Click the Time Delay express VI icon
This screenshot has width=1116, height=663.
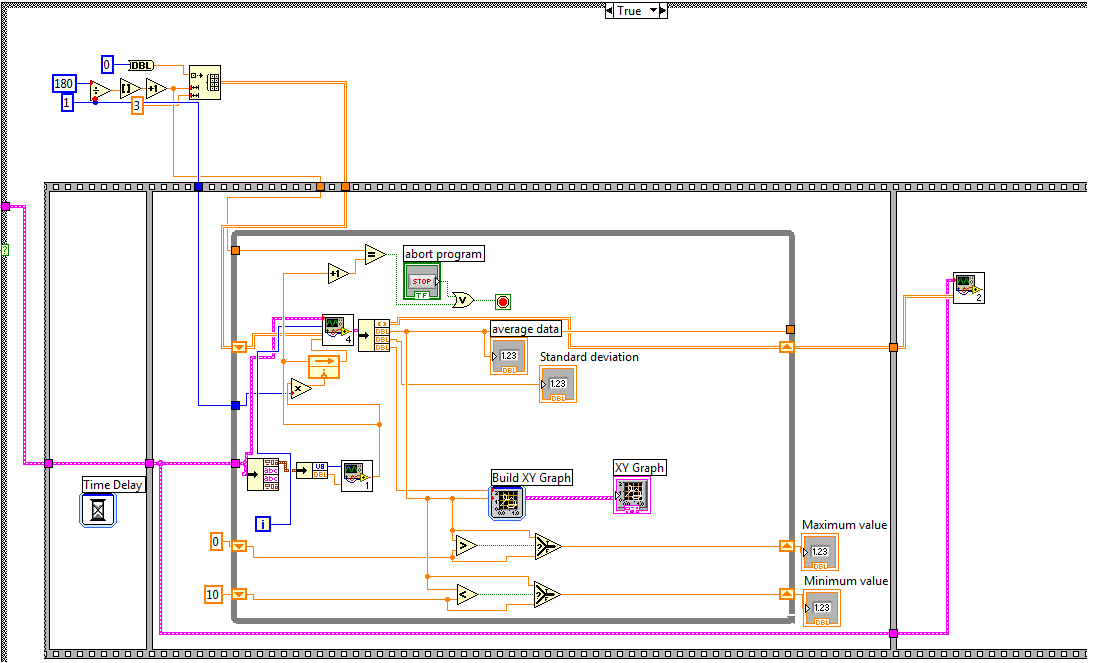pyautogui.click(x=98, y=509)
